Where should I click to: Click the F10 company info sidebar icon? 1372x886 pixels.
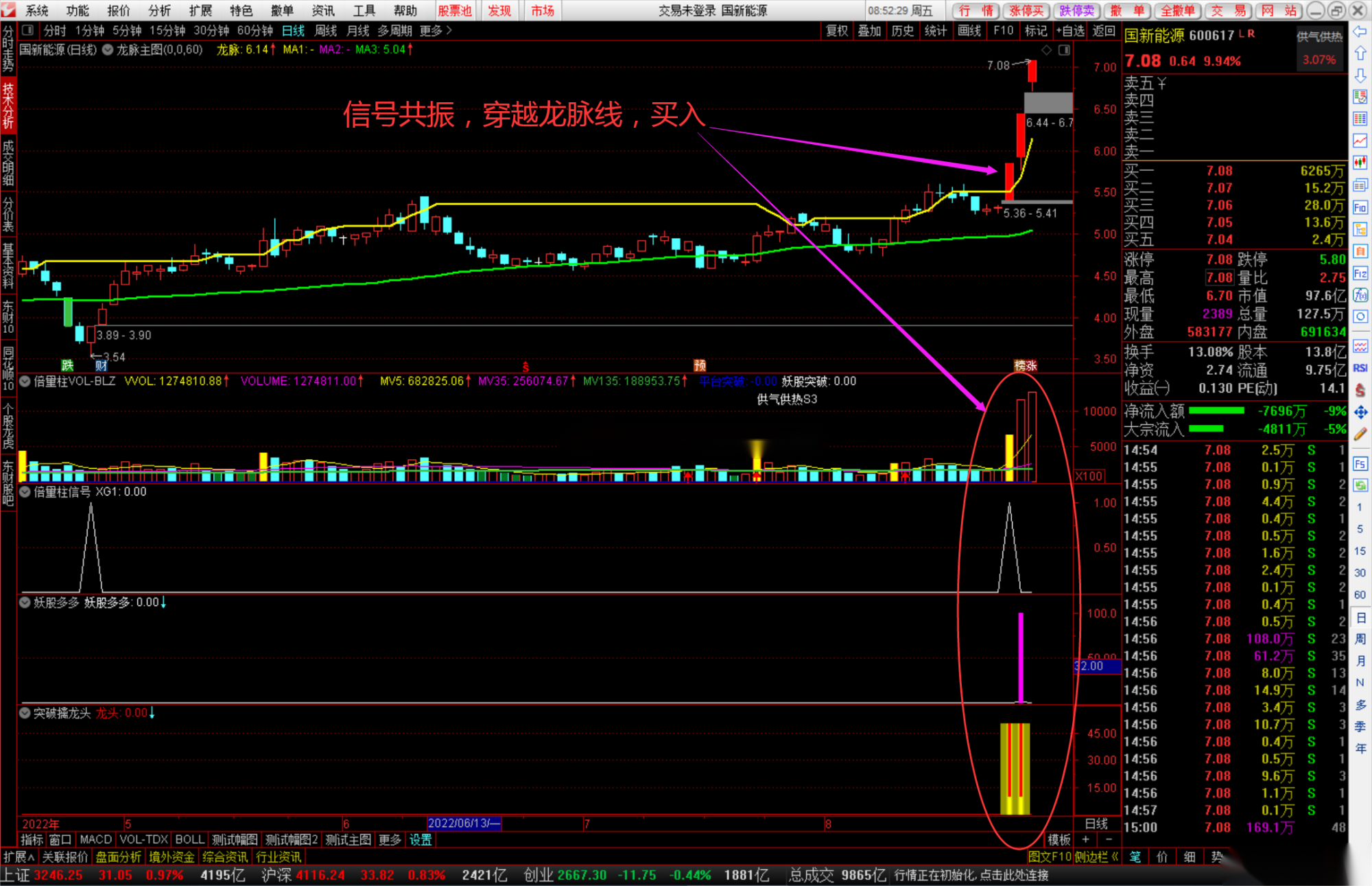pyautogui.click(x=1360, y=208)
